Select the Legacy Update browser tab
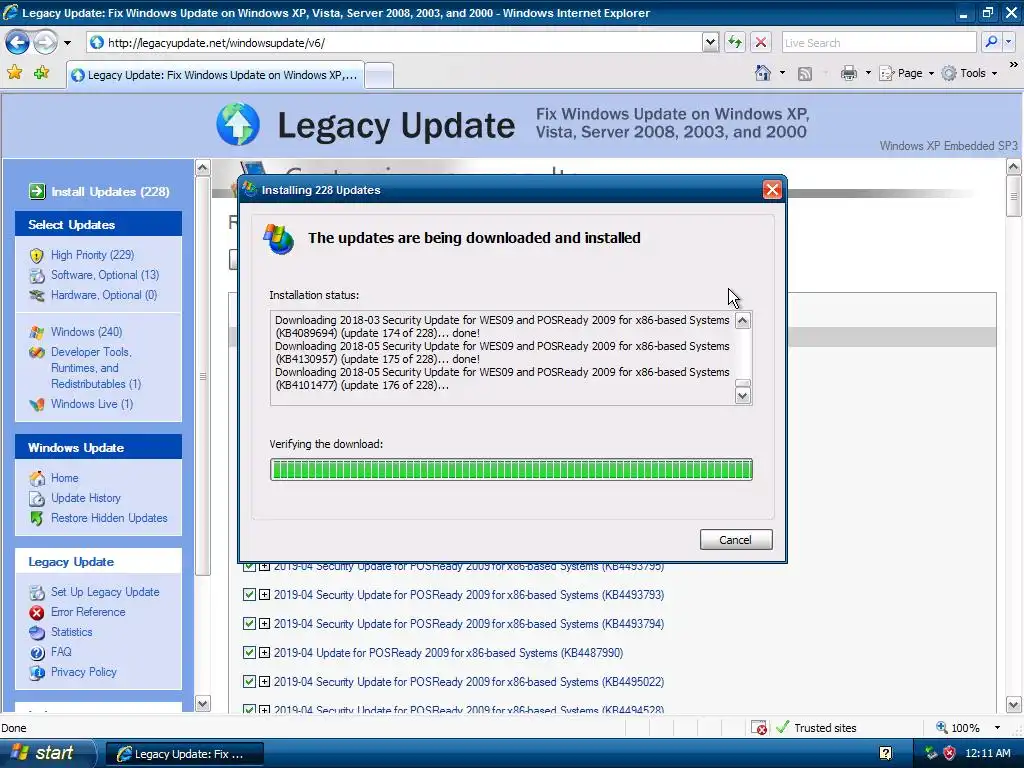 pos(216,75)
